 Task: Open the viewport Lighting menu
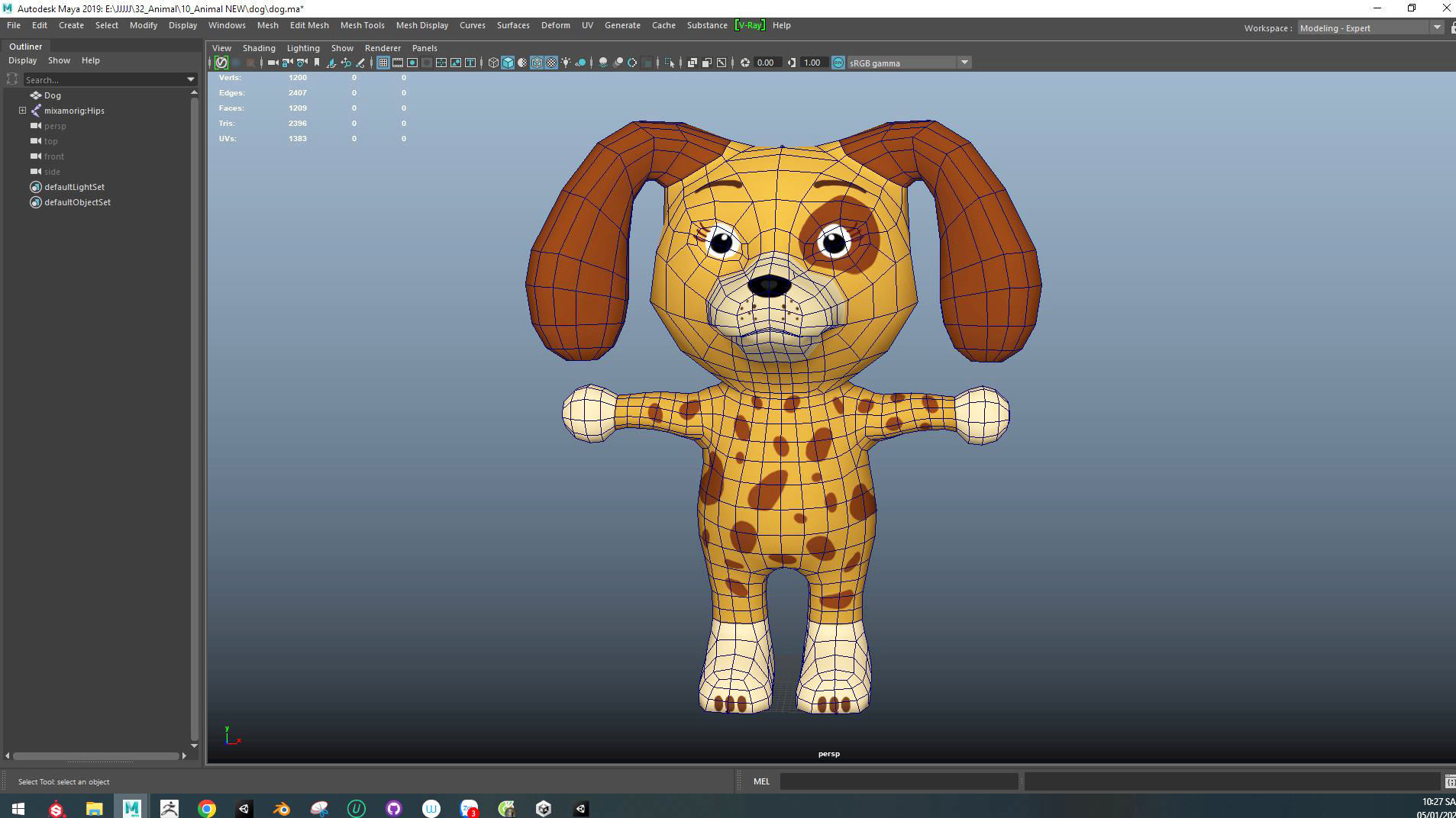click(x=303, y=48)
